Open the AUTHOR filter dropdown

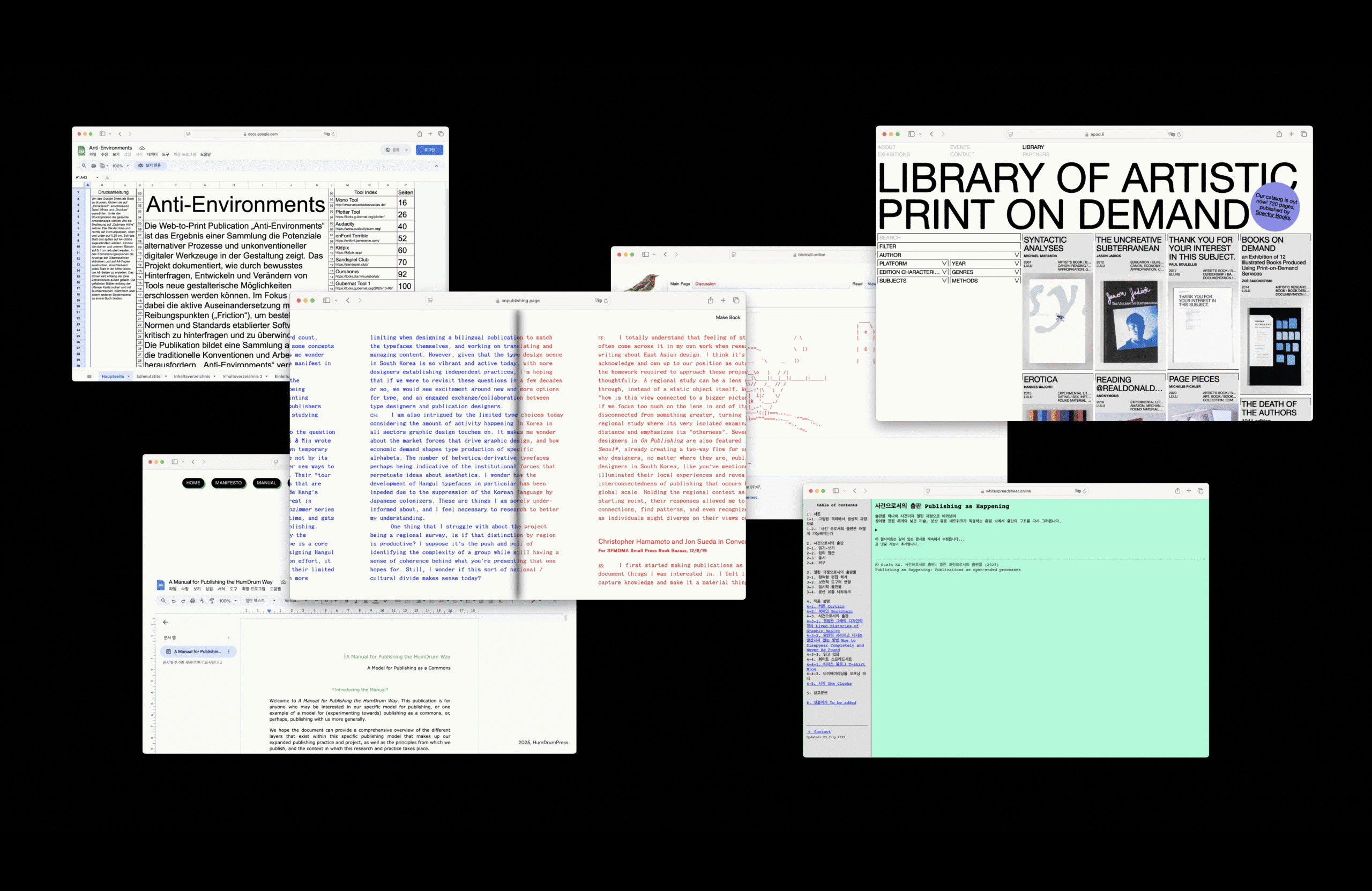pos(949,254)
